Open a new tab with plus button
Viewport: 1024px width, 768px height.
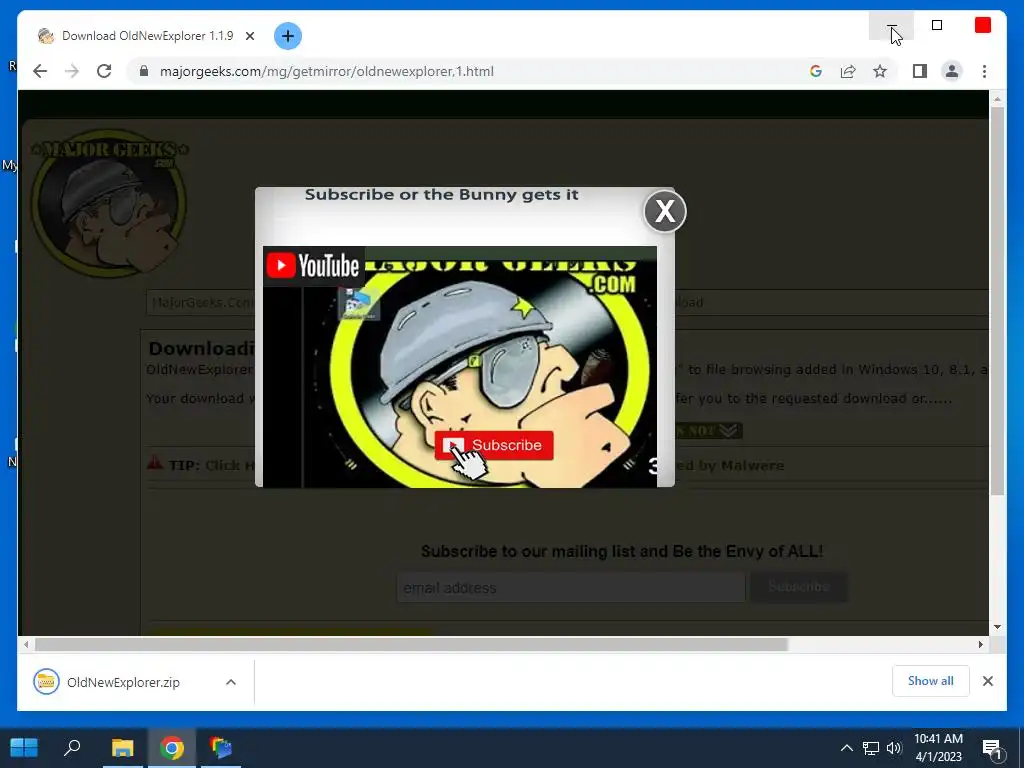[x=288, y=36]
